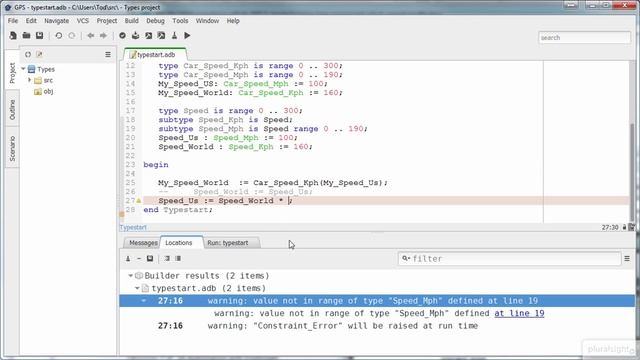The image size is (640, 360).
Task: Click the Locations filter field
Action: (509, 258)
